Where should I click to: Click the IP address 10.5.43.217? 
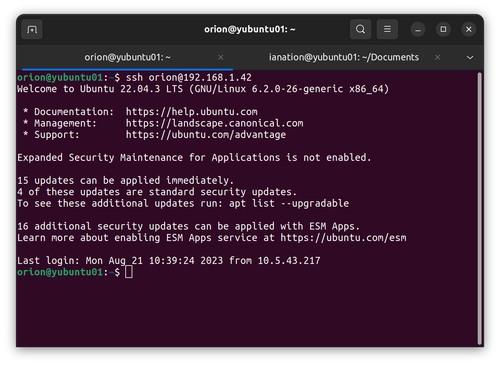[289, 261]
